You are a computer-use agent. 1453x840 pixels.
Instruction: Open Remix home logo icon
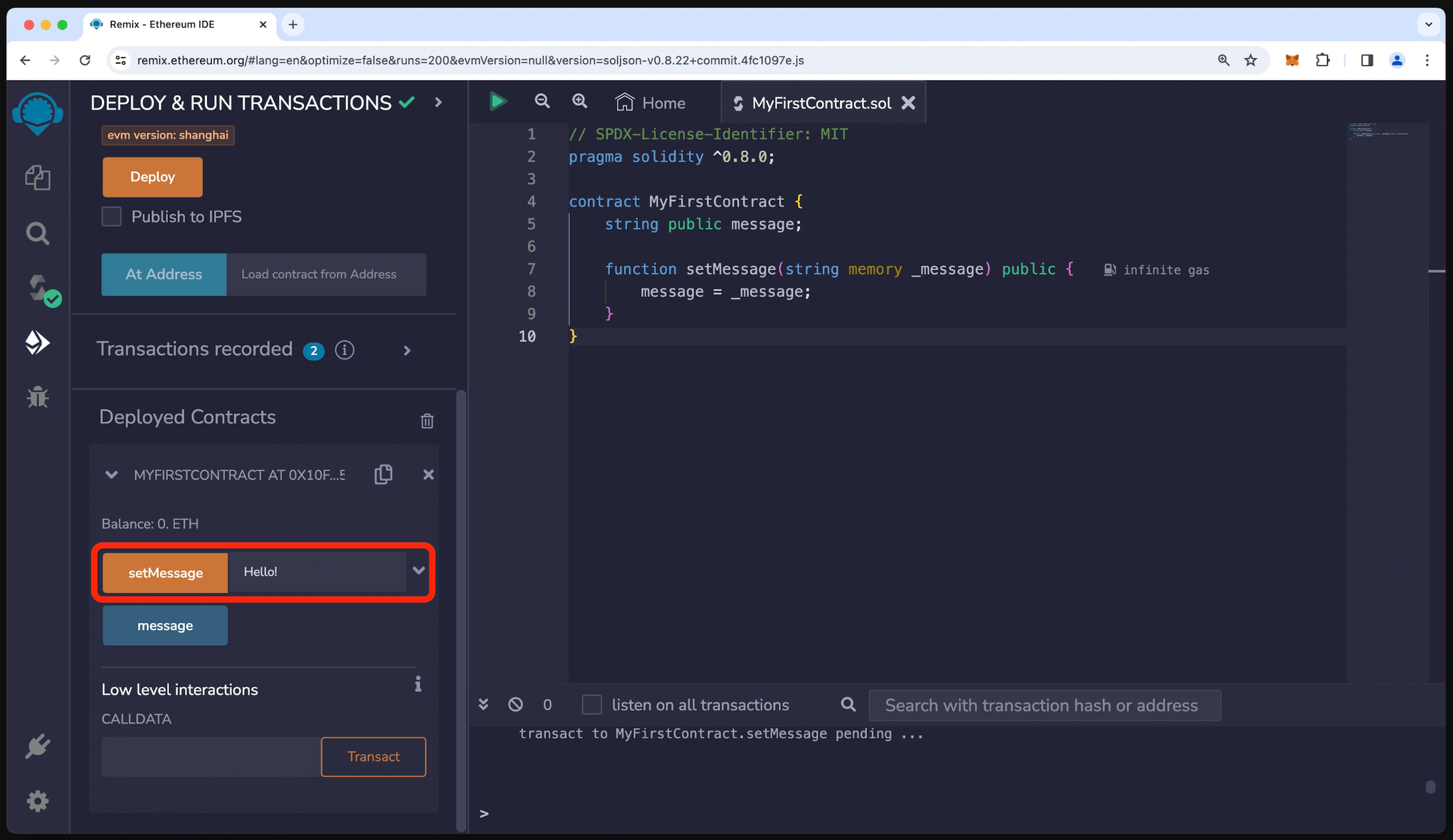tap(37, 114)
